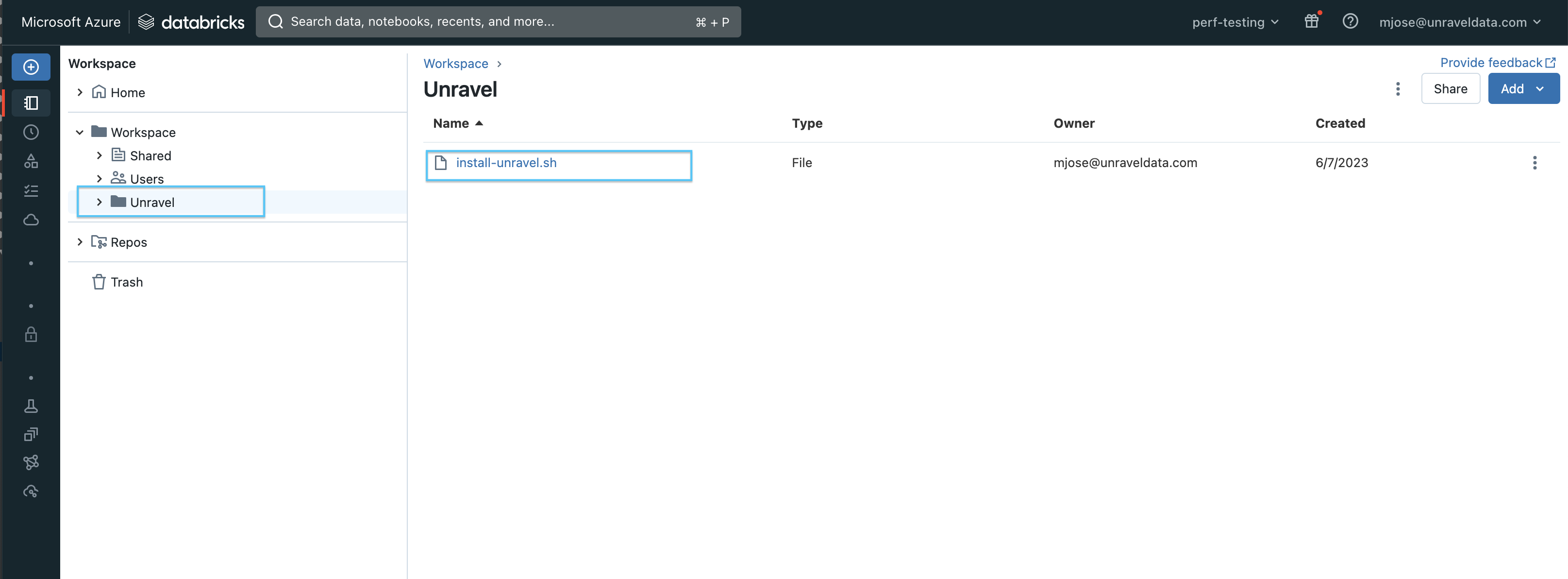The height and width of the screenshot is (579, 1568).
Task: Click the Microsoft Azure label
Action: click(x=70, y=22)
